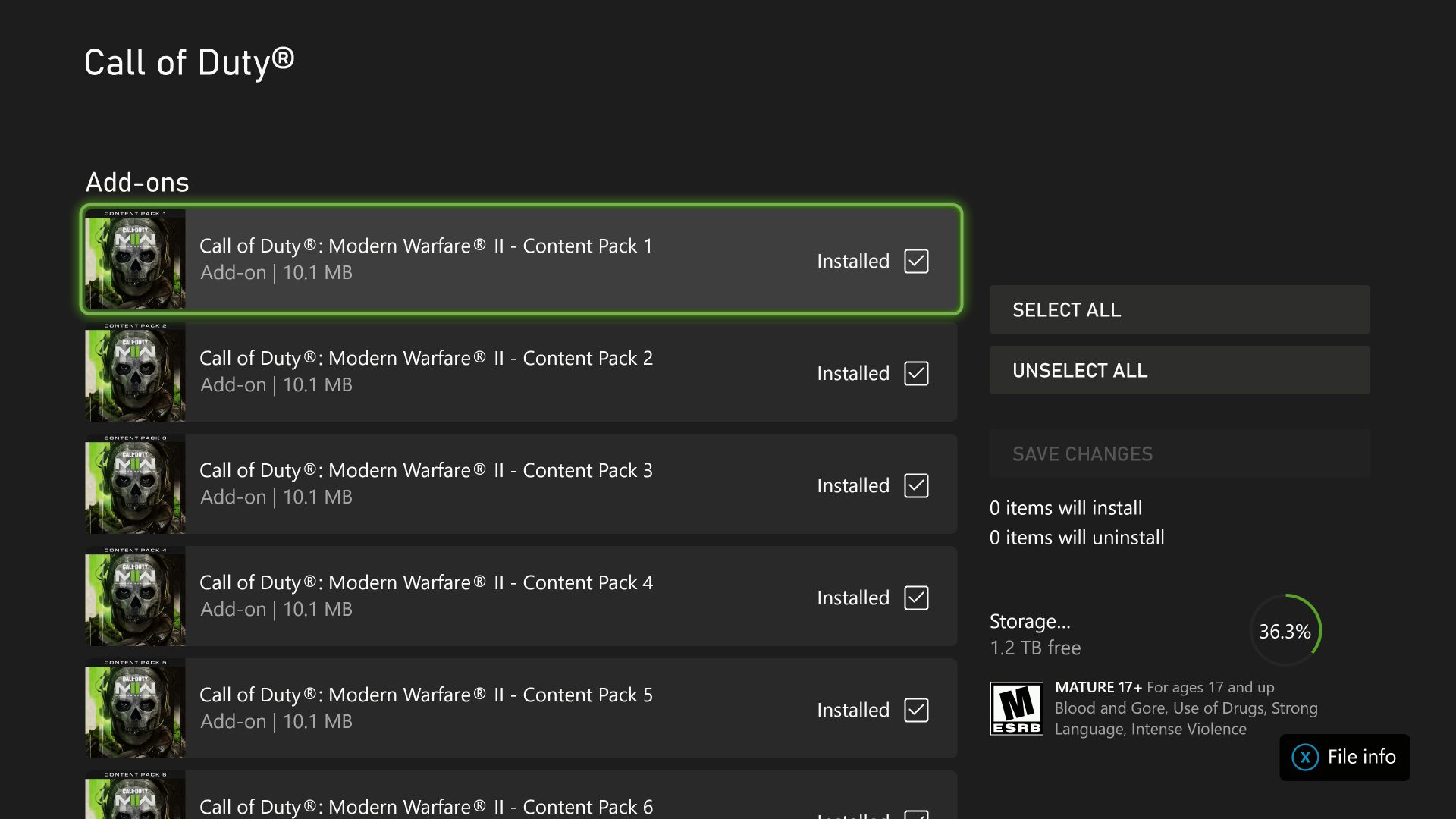Click Content Pack 1 cover art thumbnail
This screenshot has width=1456, height=819.
tap(134, 259)
